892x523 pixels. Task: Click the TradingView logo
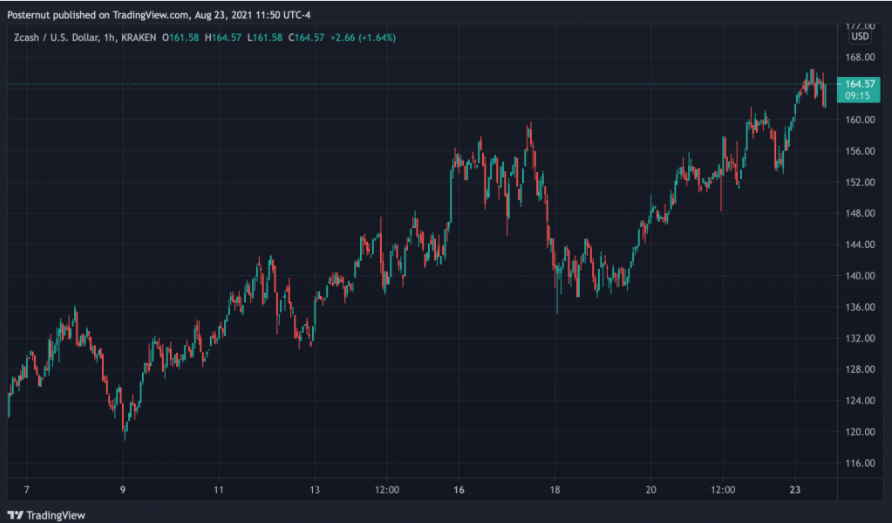[47, 515]
